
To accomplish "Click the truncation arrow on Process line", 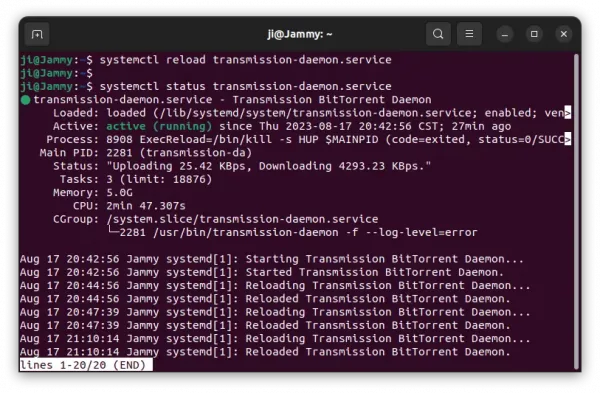I will click(568, 139).
